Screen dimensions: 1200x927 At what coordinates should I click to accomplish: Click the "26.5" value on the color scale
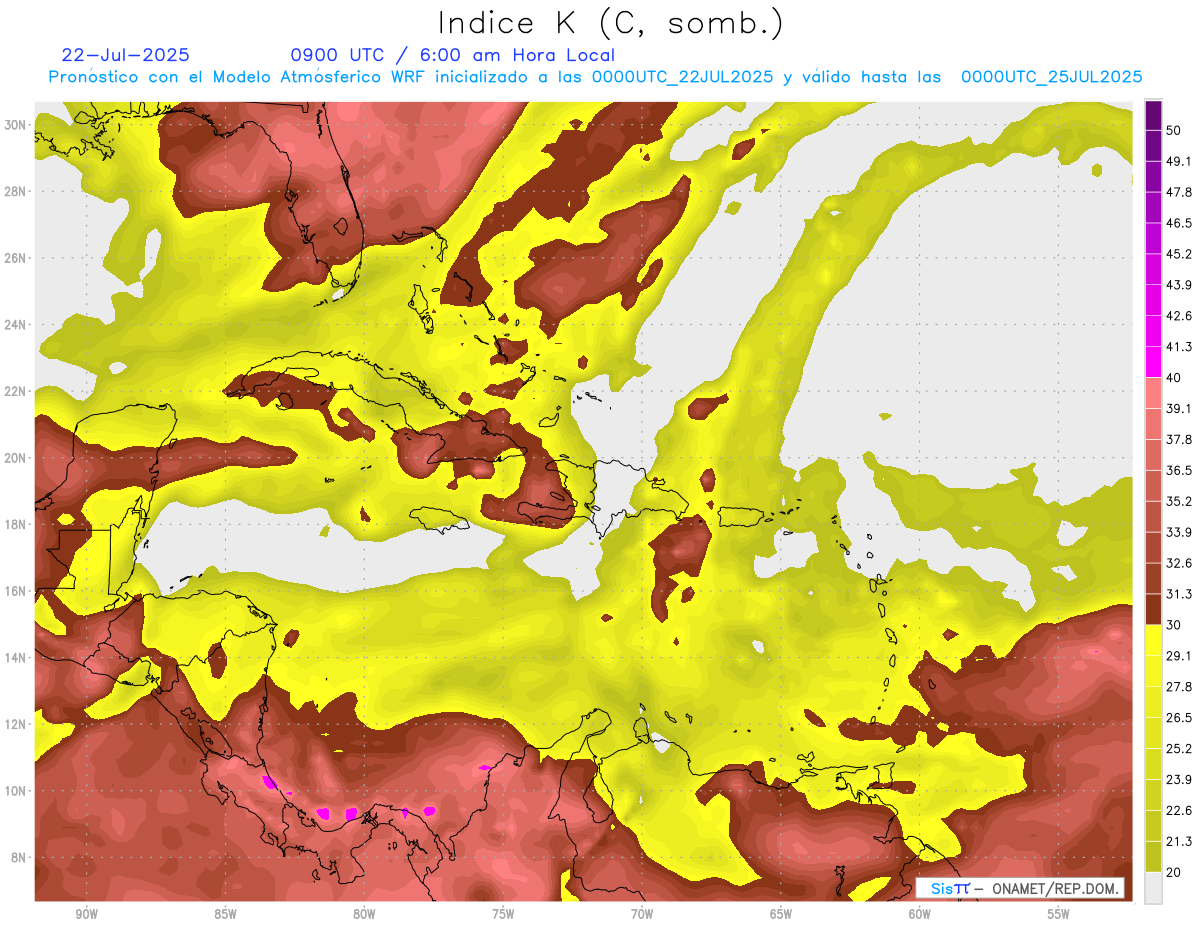click(1180, 717)
